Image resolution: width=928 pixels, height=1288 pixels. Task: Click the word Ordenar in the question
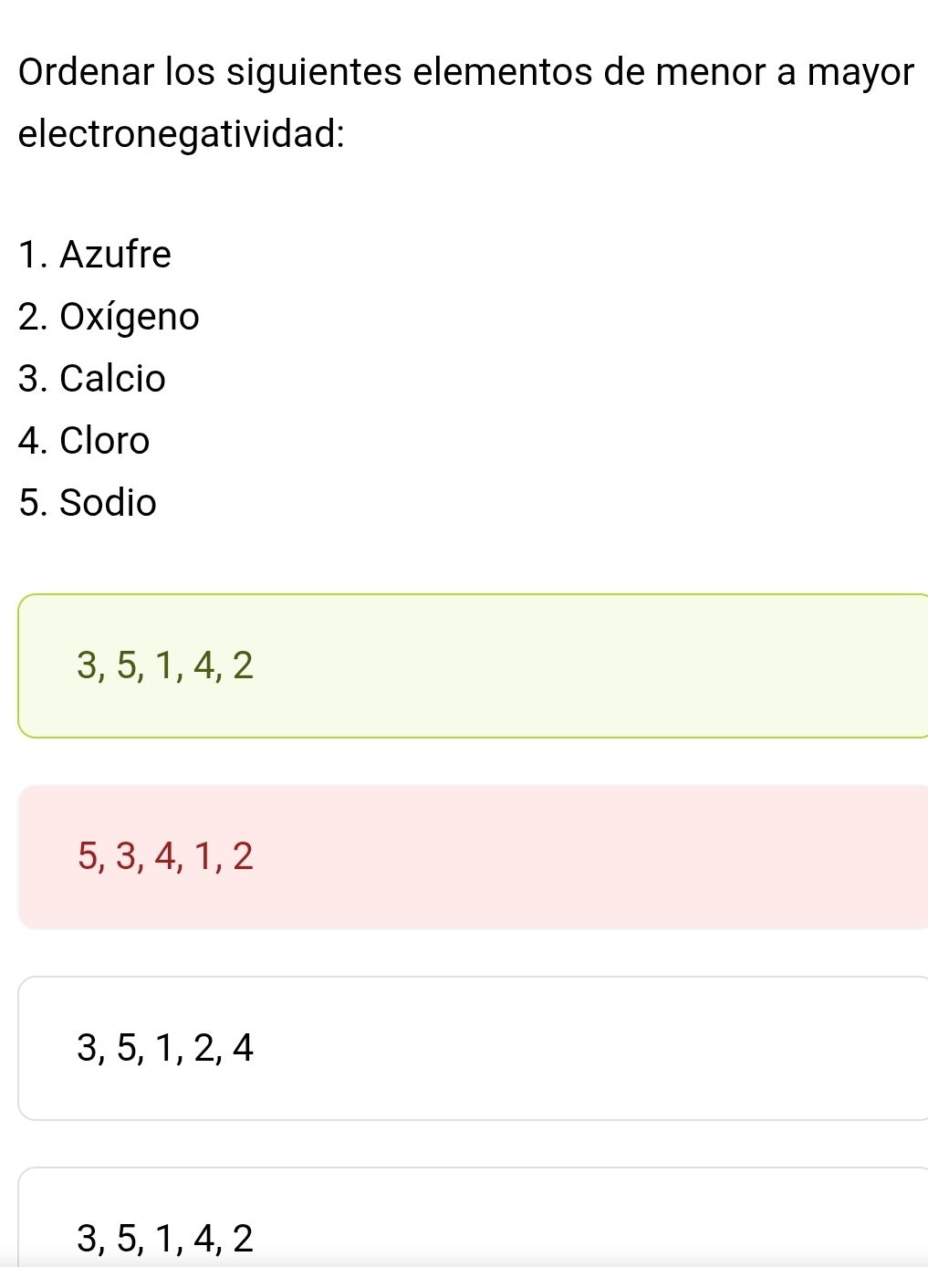click(86, 72)
